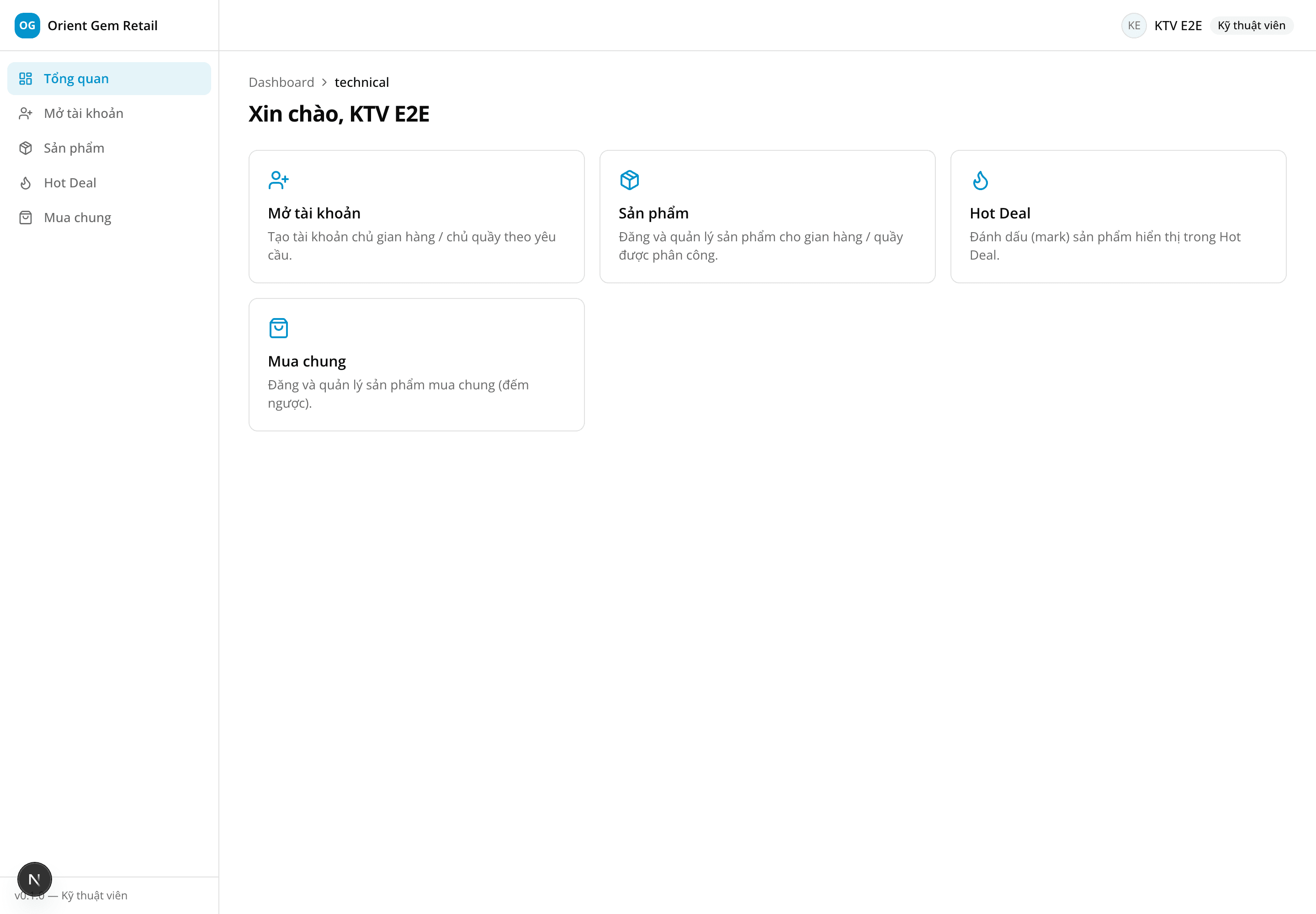1316x914 pixels.
Task: Open Hot Deal from the sidebar menu
Action: pyautogui.click(x=109, y=183)
